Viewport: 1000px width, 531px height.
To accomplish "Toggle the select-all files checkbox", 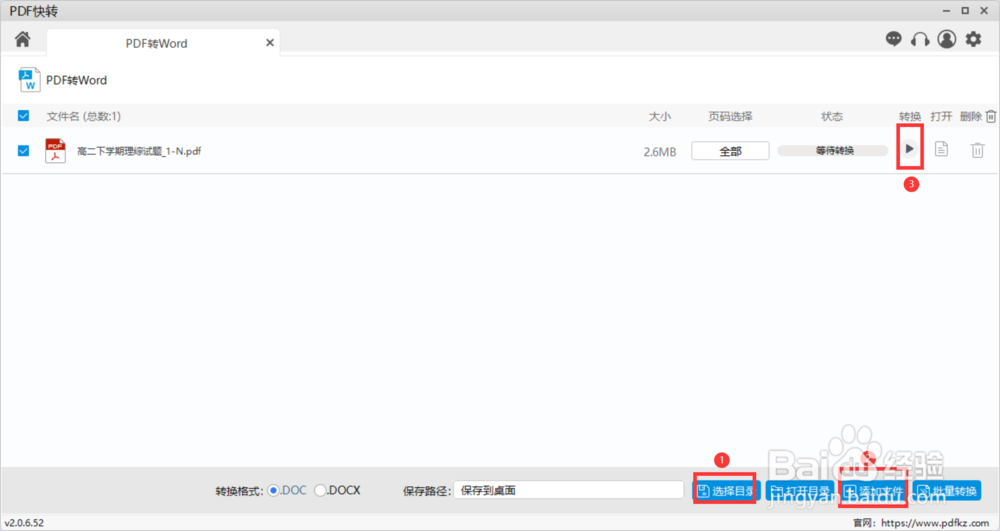I will pos(24,115).
